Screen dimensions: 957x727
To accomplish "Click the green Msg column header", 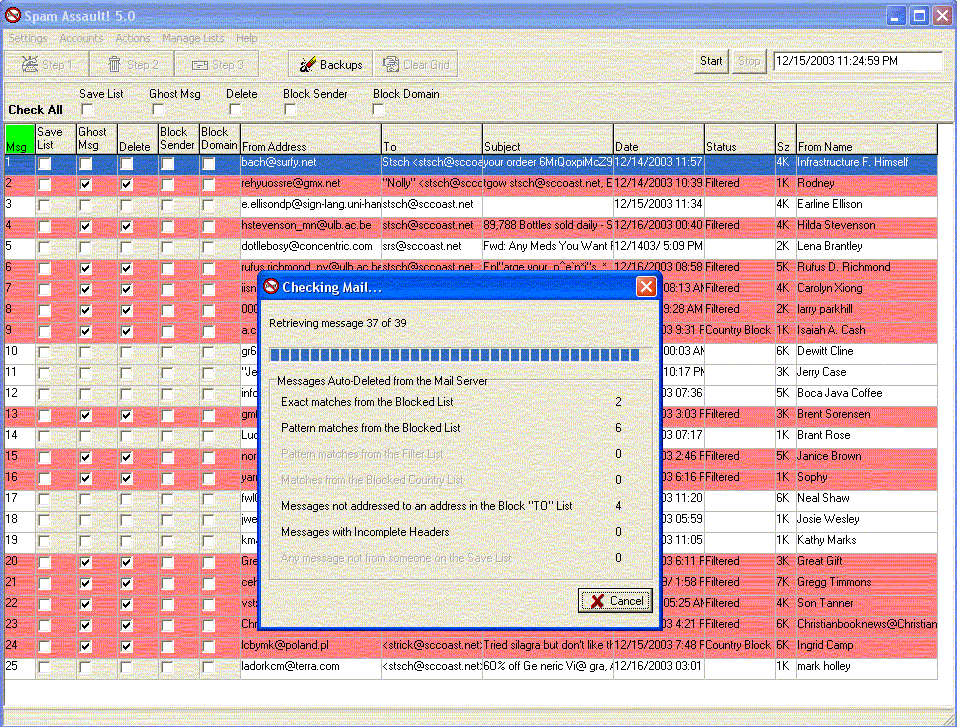I will (20, 139).
